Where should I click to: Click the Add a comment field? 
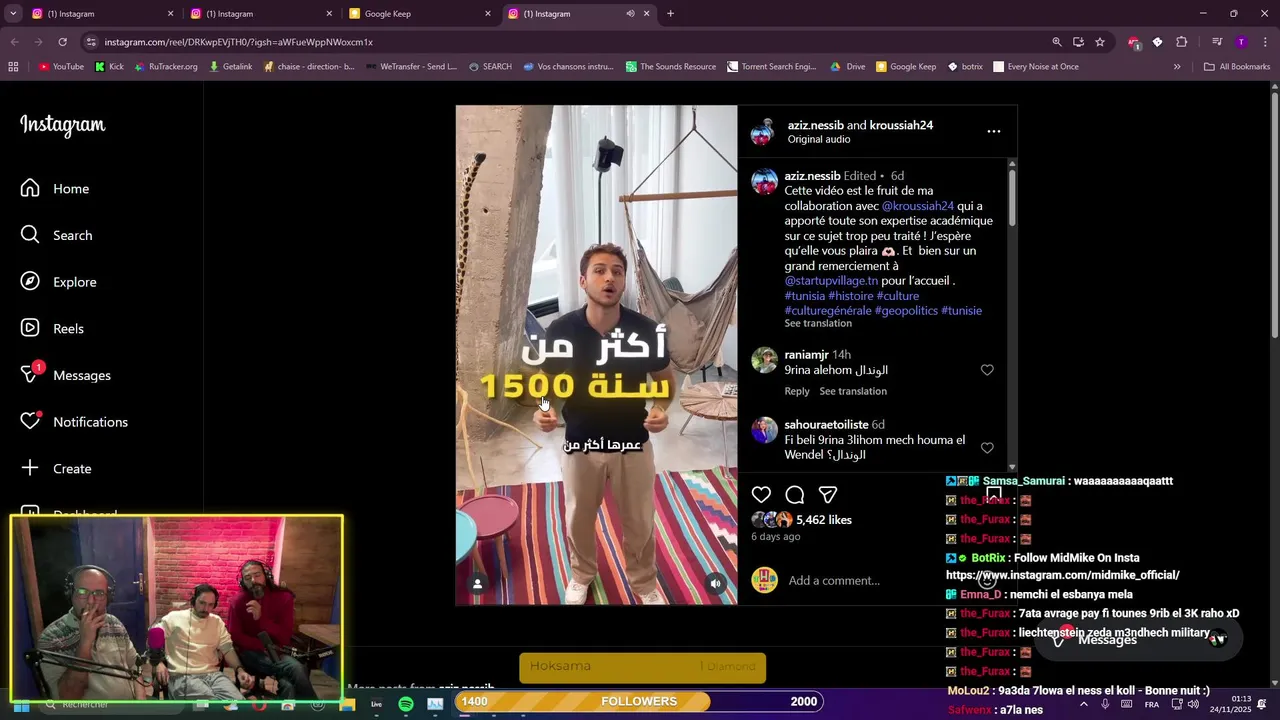tap(880, 581)
